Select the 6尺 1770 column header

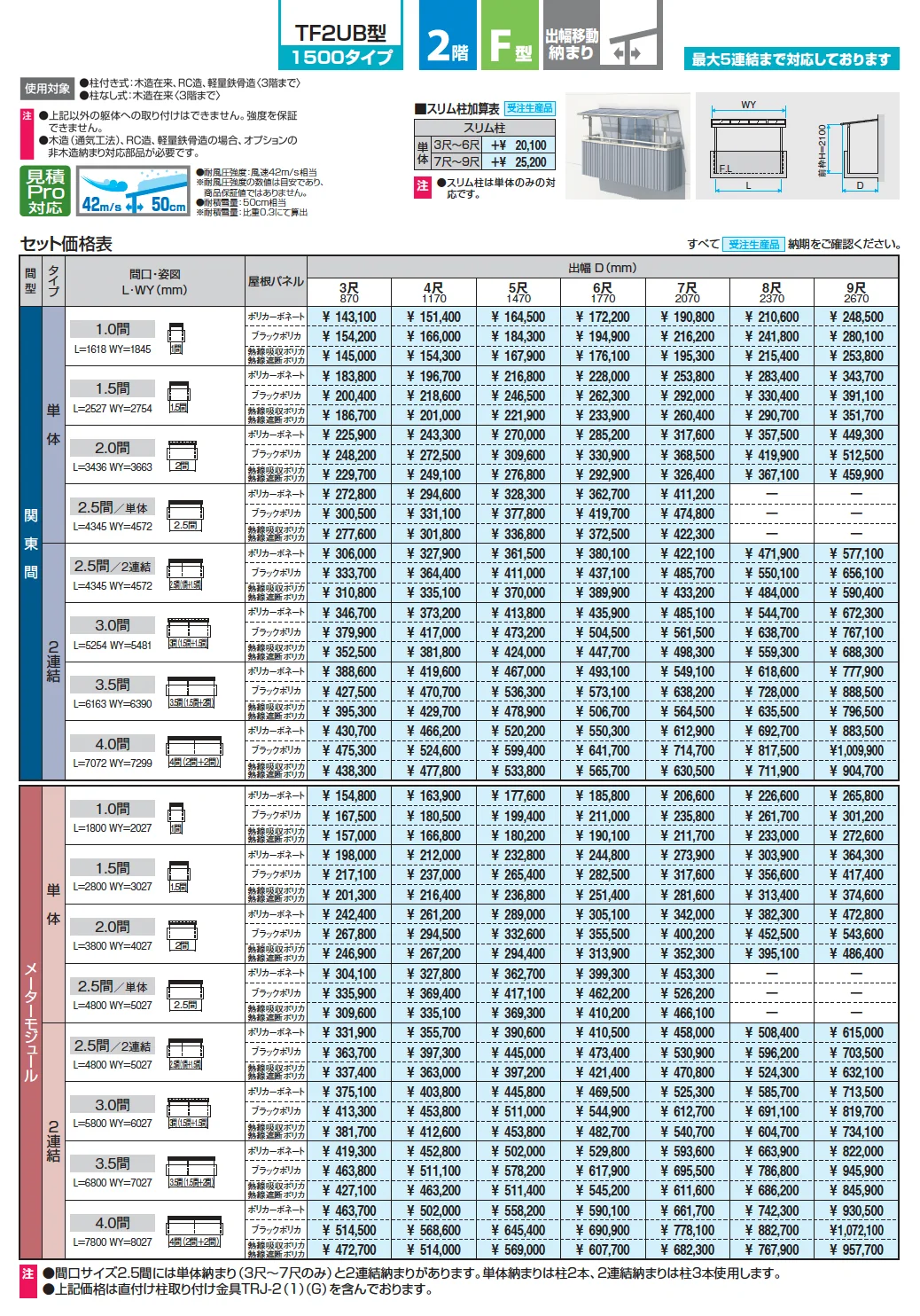pos(603,293)
